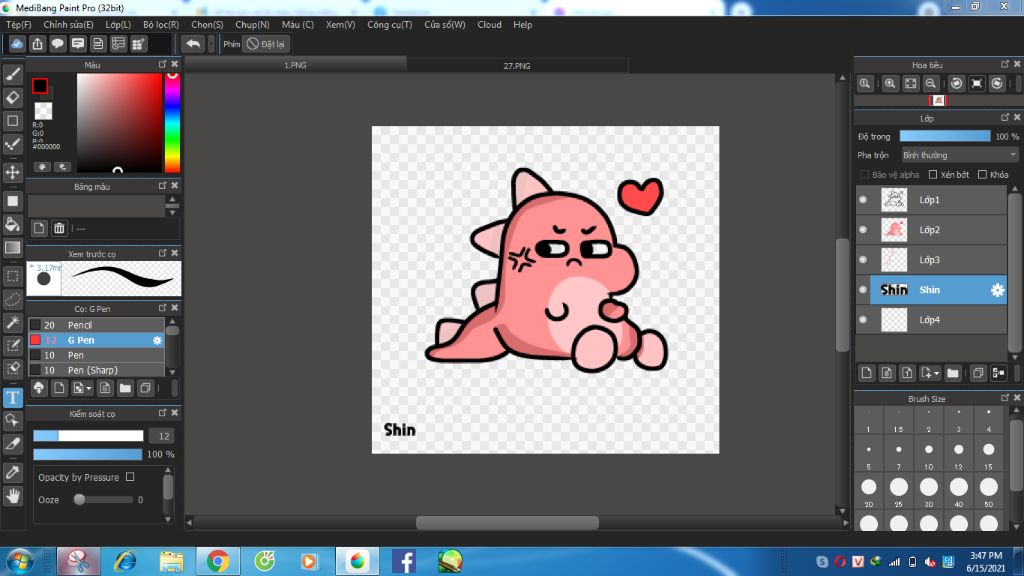The width and height of the screenshot is (1024, 576).
Task: Open settings gear of Shin layer
Action: coord(997,290)
